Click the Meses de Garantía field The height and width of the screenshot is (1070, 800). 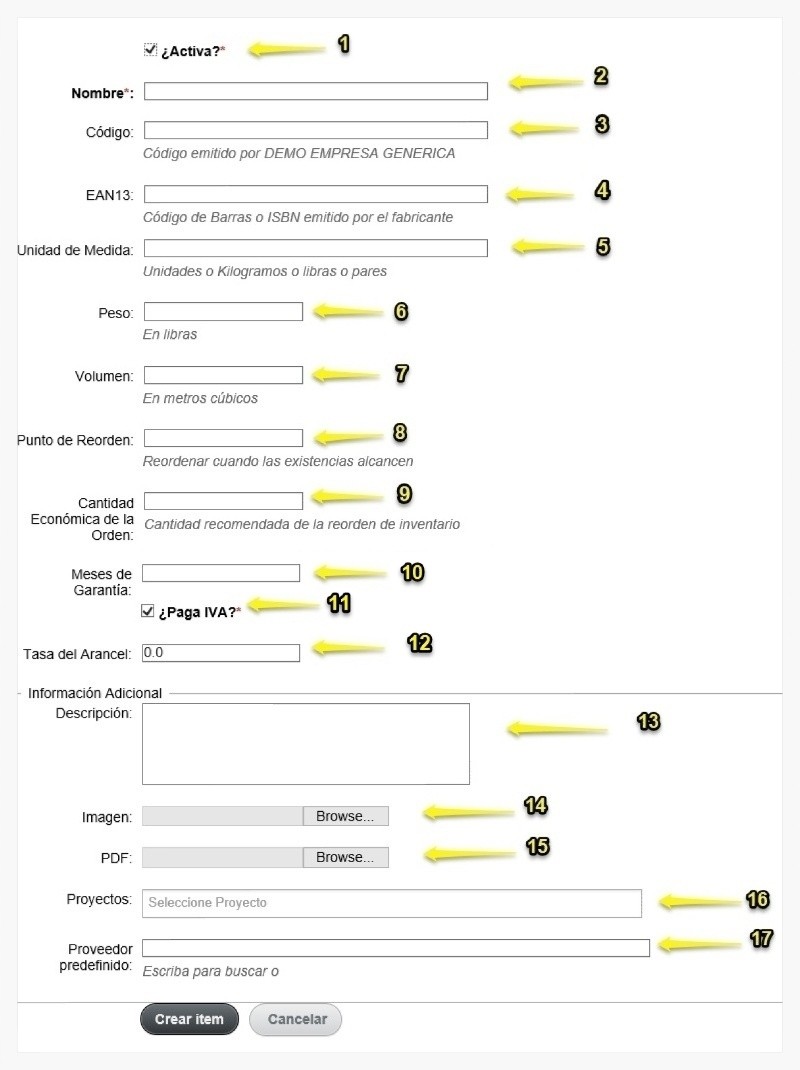pyautogui.click(x=220, y=573)
